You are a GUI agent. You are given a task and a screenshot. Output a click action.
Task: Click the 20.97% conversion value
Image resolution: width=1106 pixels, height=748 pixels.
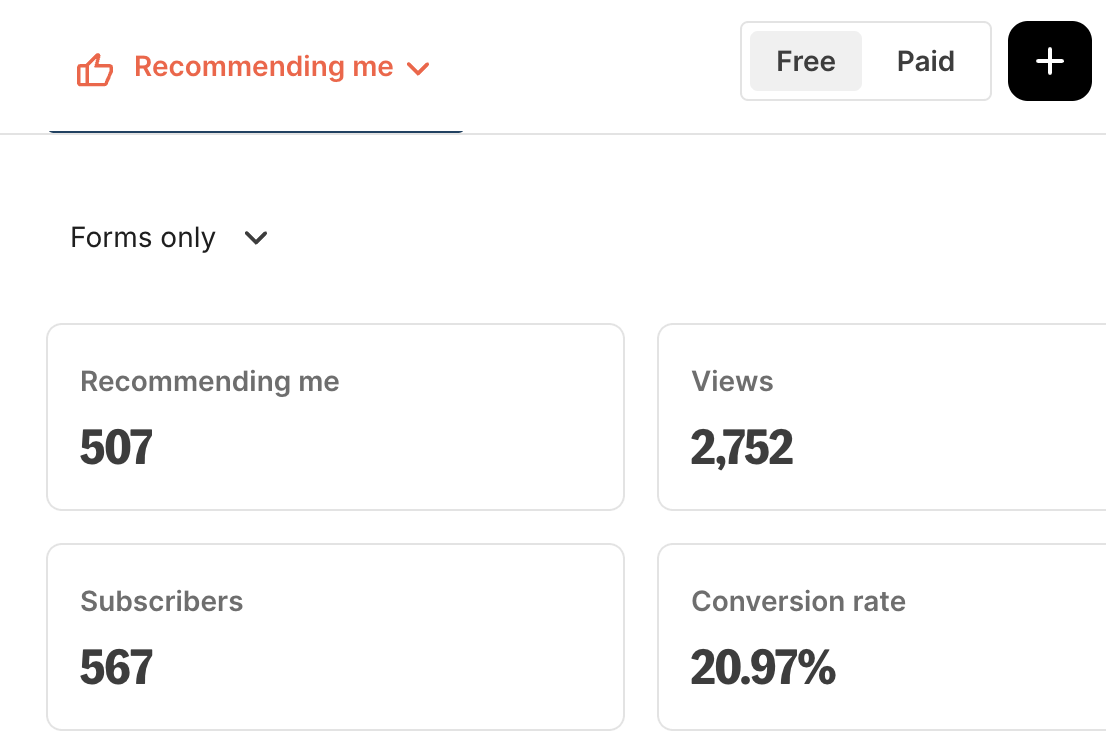coord(763,668)
